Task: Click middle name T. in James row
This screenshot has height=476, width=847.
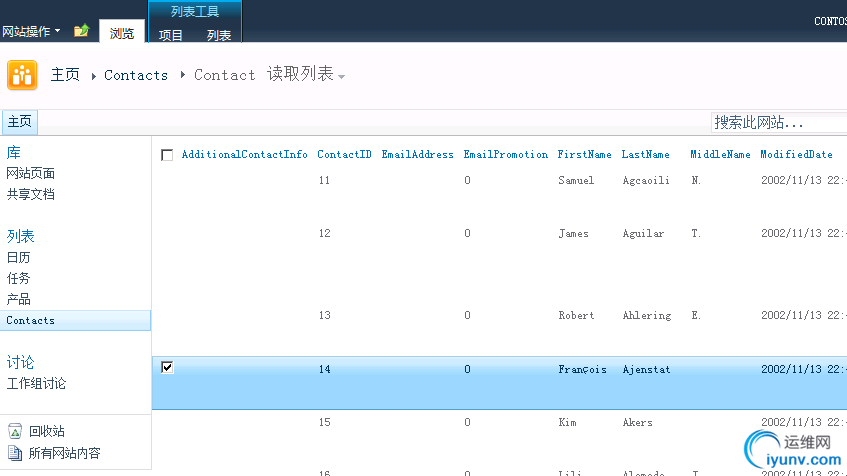Action: (x=696, y=233)
